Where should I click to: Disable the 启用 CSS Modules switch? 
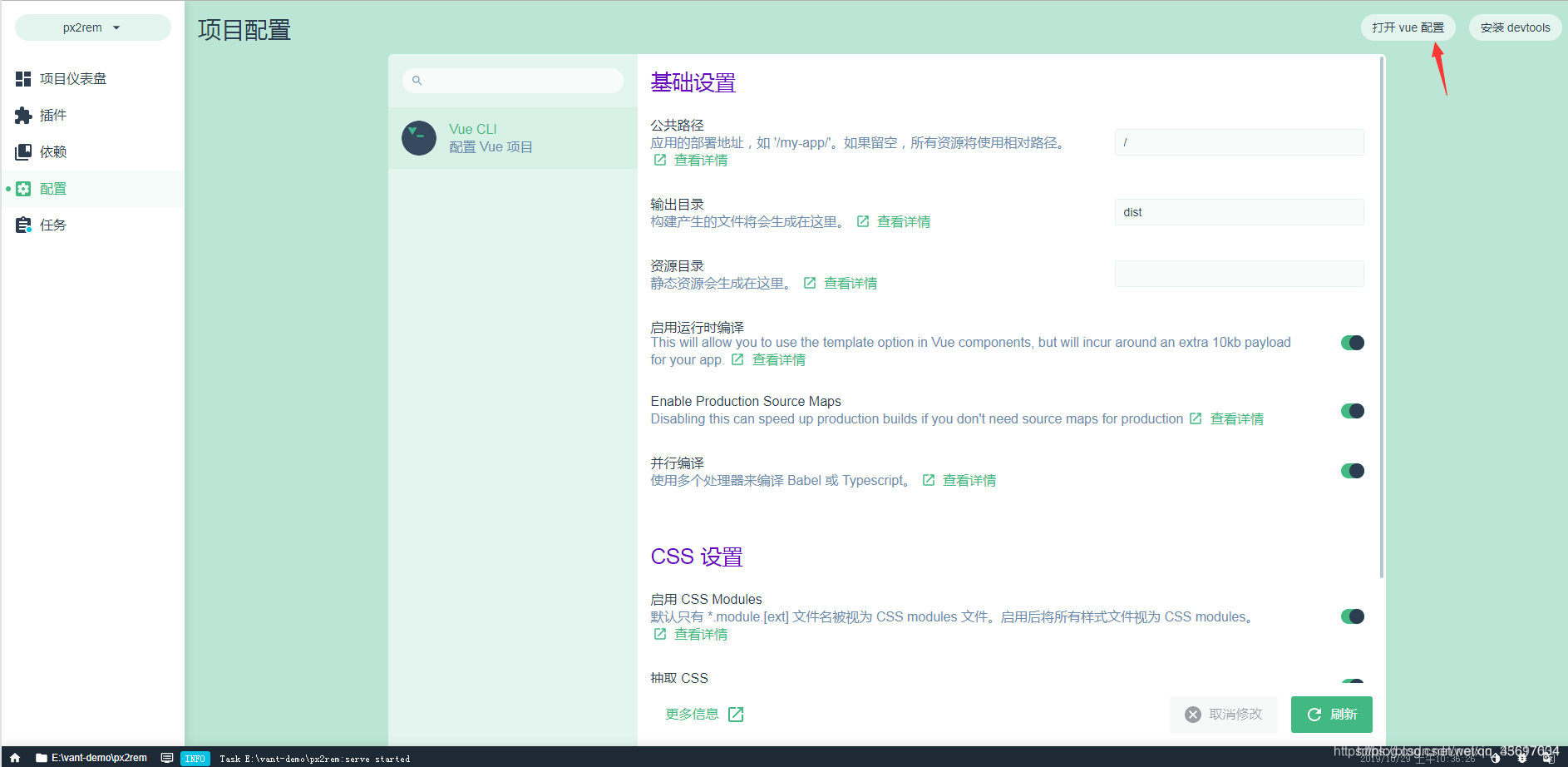[1353, 616]
